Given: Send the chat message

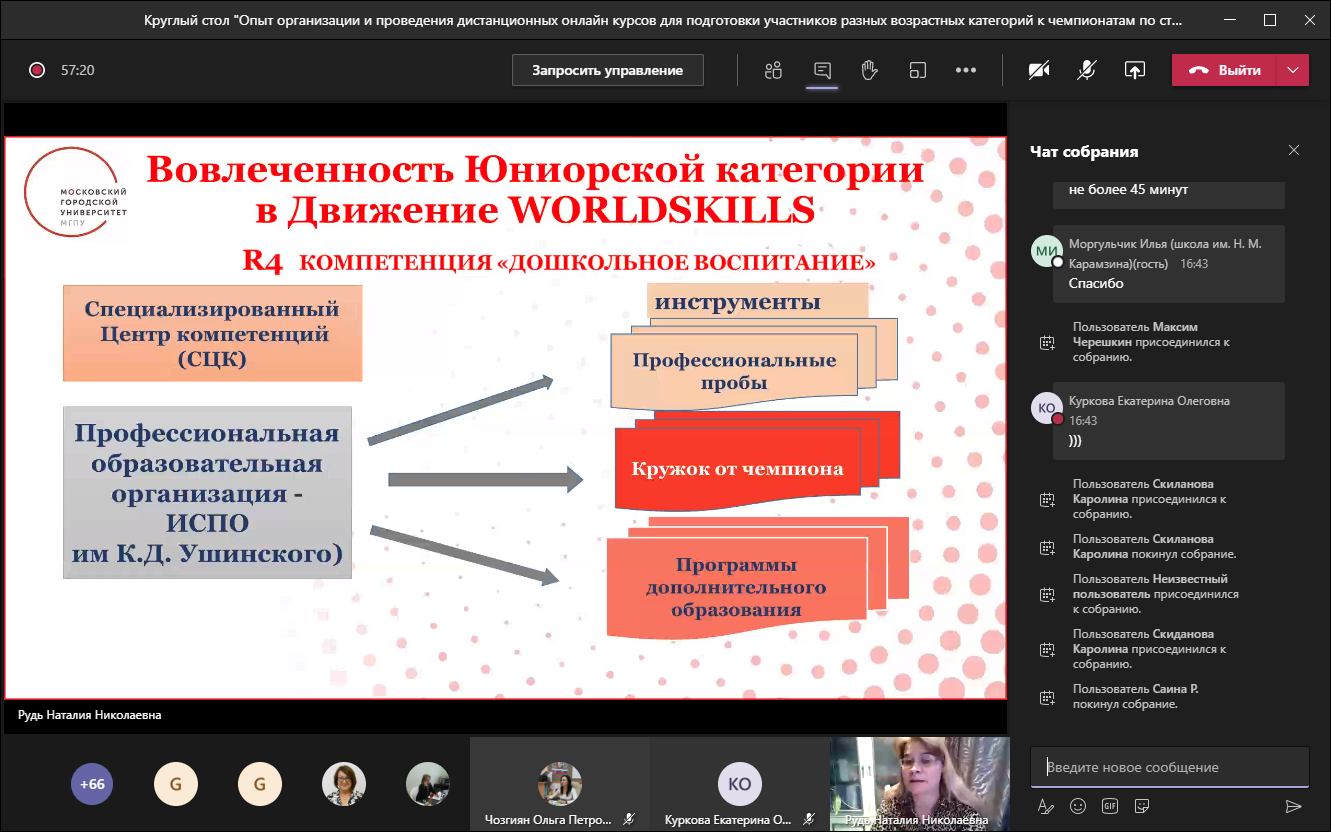Looking at the screenshot, I should tap(1293, 806).
